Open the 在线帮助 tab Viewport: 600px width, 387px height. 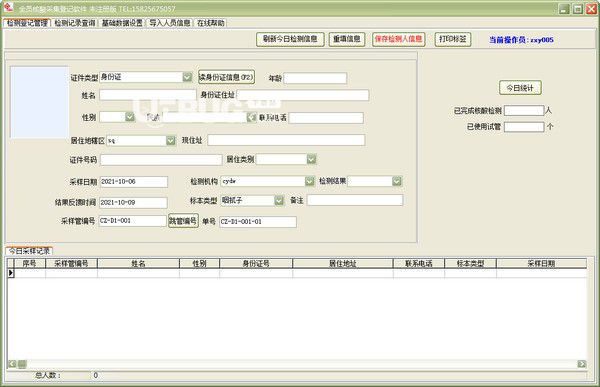210,23
